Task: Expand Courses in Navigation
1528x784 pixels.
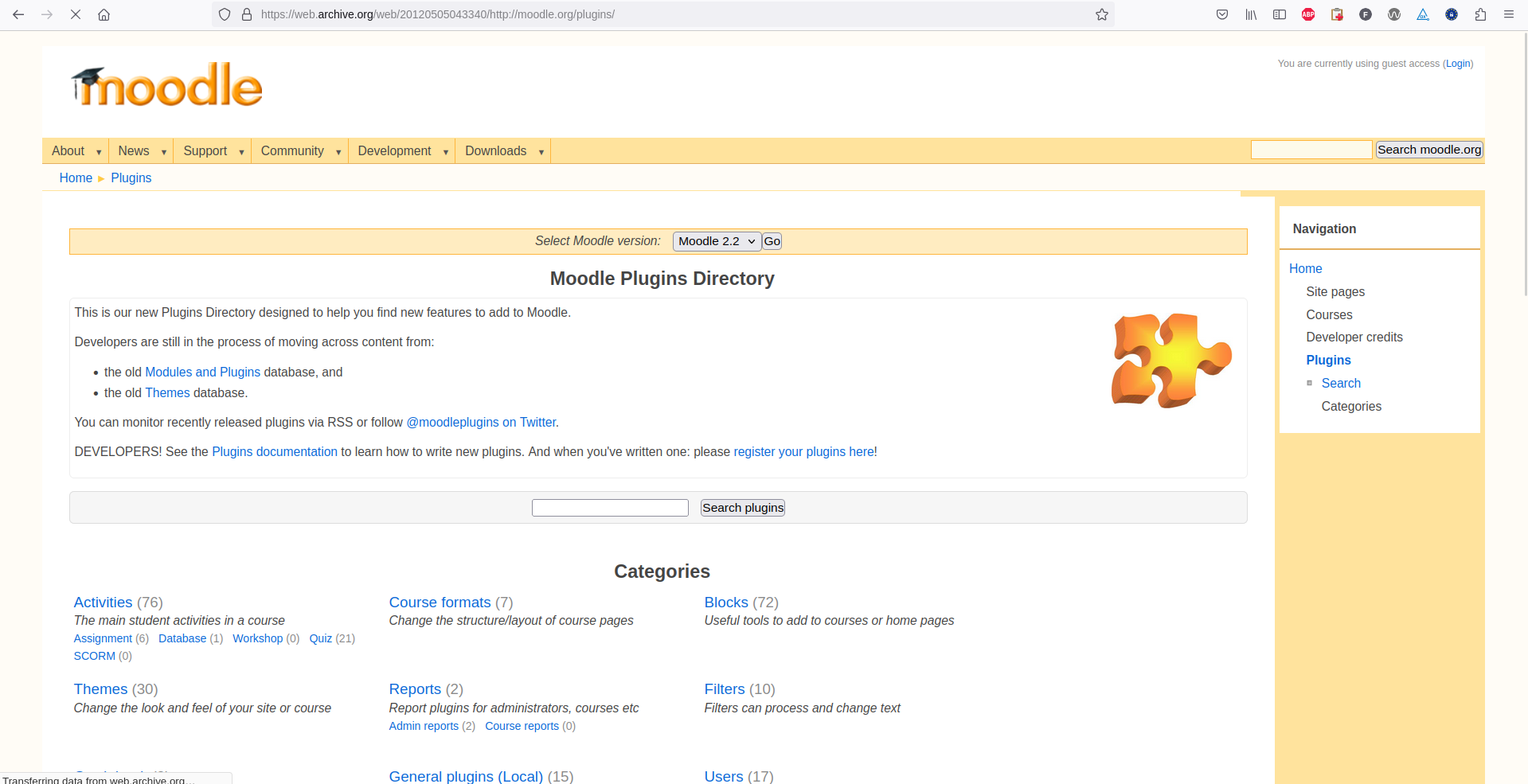Action: pos(1329,315)
